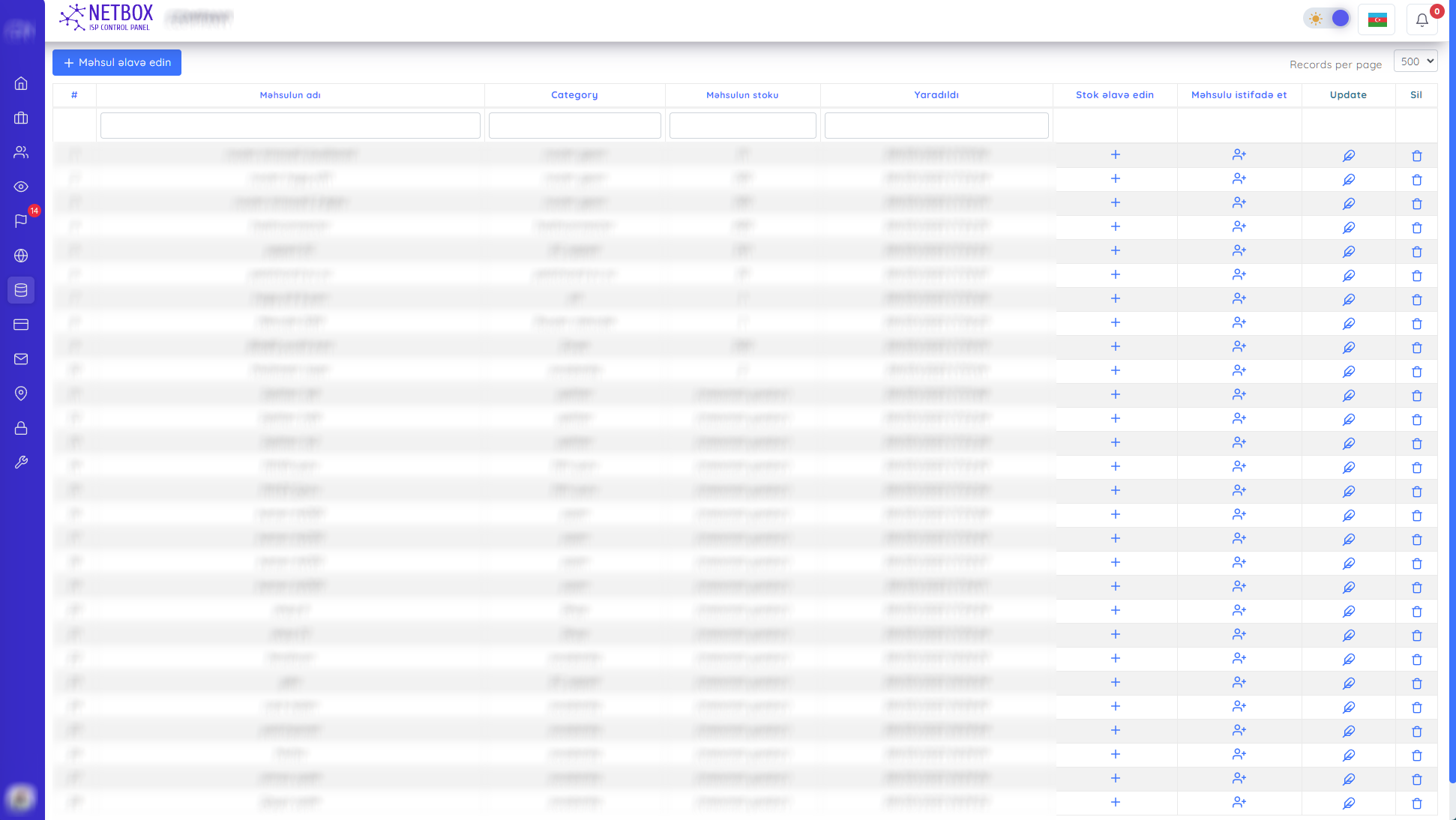
Task: Add stock plus icon in first row
Action: point(1115,154)
